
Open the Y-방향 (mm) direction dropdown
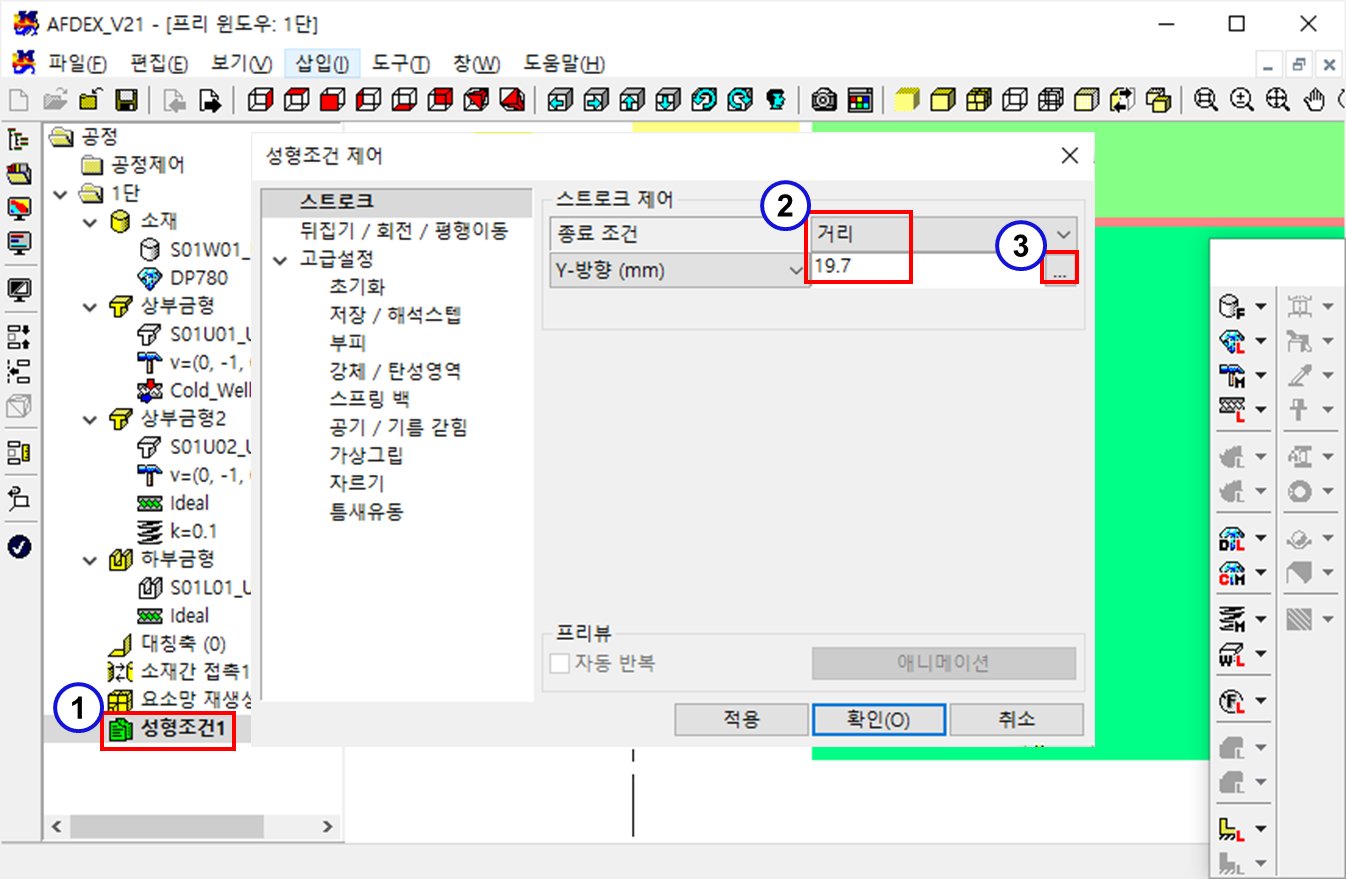pyautogui.click(x=680, y=270)
